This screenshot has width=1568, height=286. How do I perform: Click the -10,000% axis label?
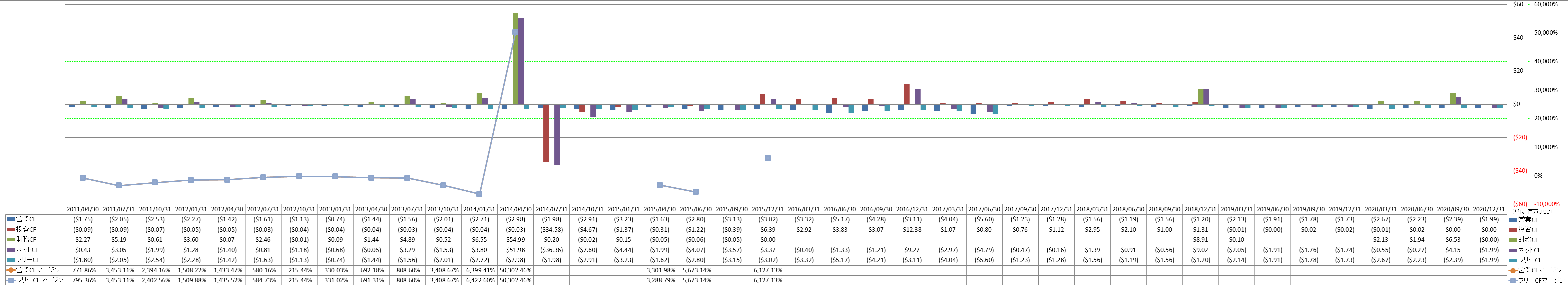click(1546, 204)
